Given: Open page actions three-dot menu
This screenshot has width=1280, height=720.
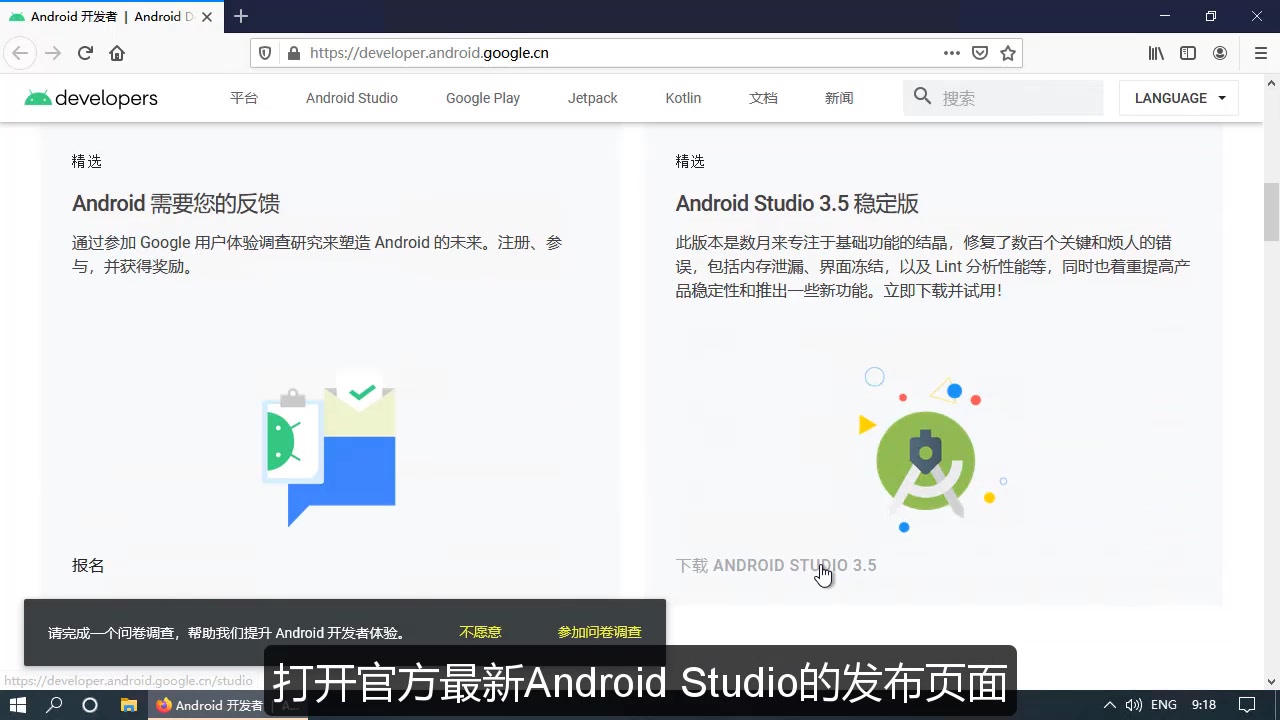Looking at the screenshot, I should [952, 53].
